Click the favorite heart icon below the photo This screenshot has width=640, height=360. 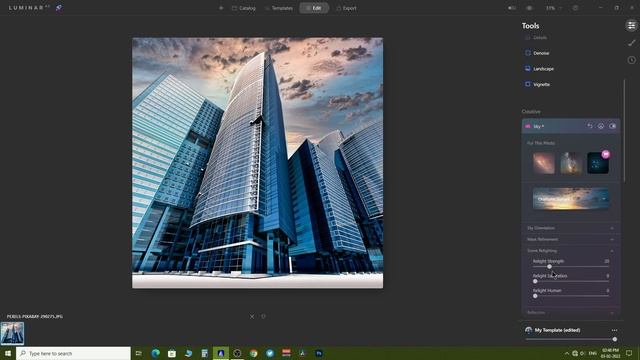[263, 316]
